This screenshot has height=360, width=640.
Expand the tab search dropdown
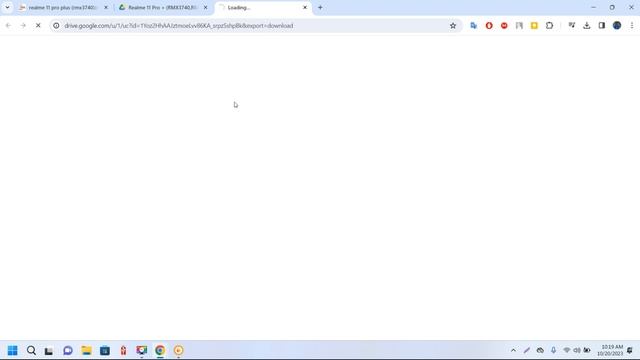pyautogui.click(x=7, y=7)
